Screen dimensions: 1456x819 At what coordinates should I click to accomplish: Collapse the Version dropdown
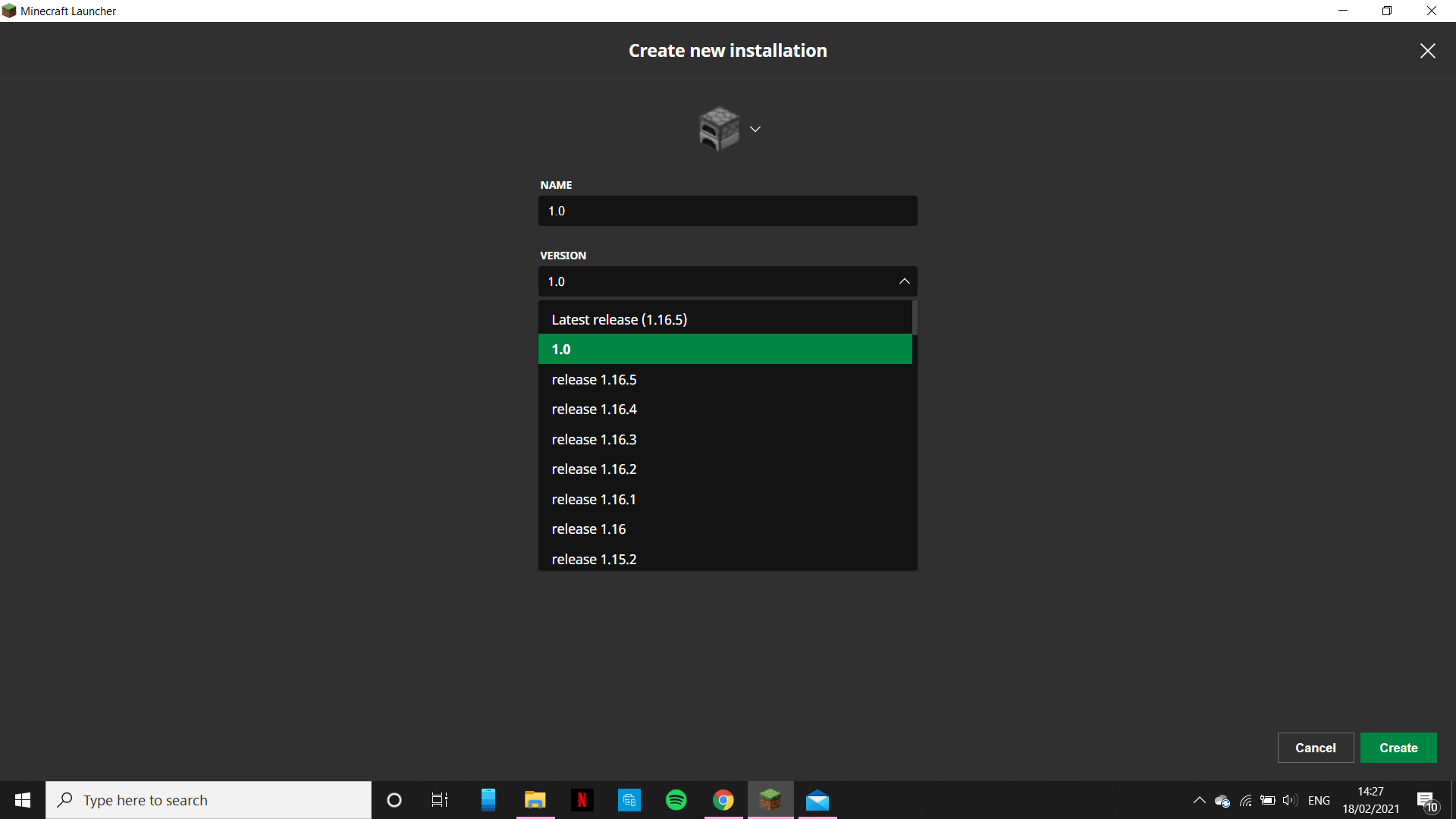pyautogui.click(x=904, y=281)
